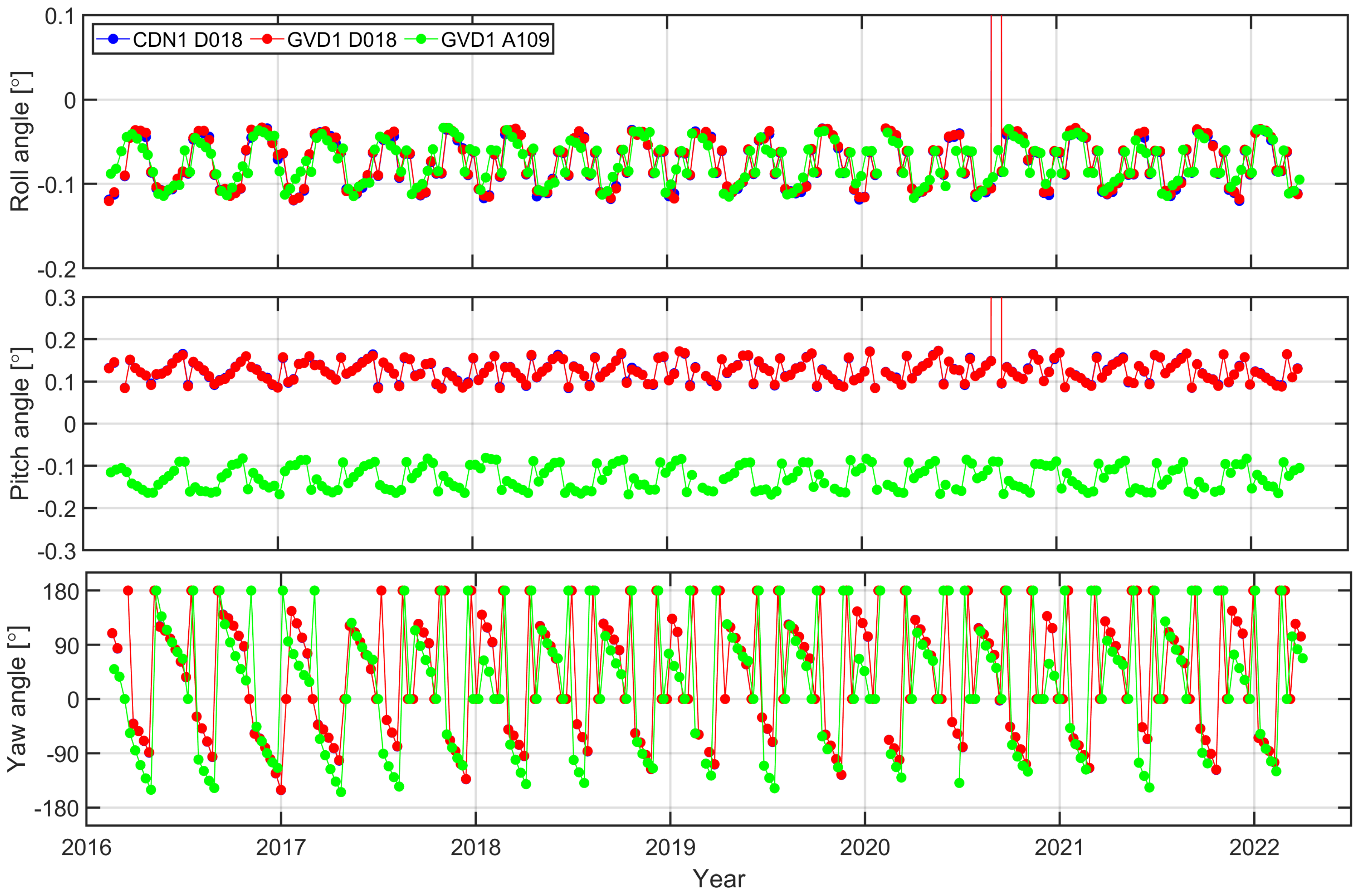This screenshot has width=1361, height=896.
Task: Click the GVD1 A109 legend entry
Action: (x=478, y=40)
